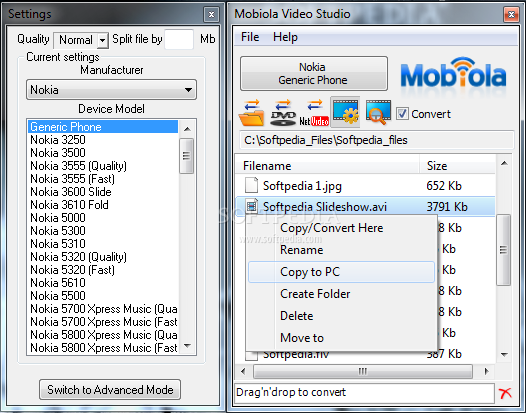Click file list scroll up arrow
This screenshot has width=526, height=413.
coord(504,163)
